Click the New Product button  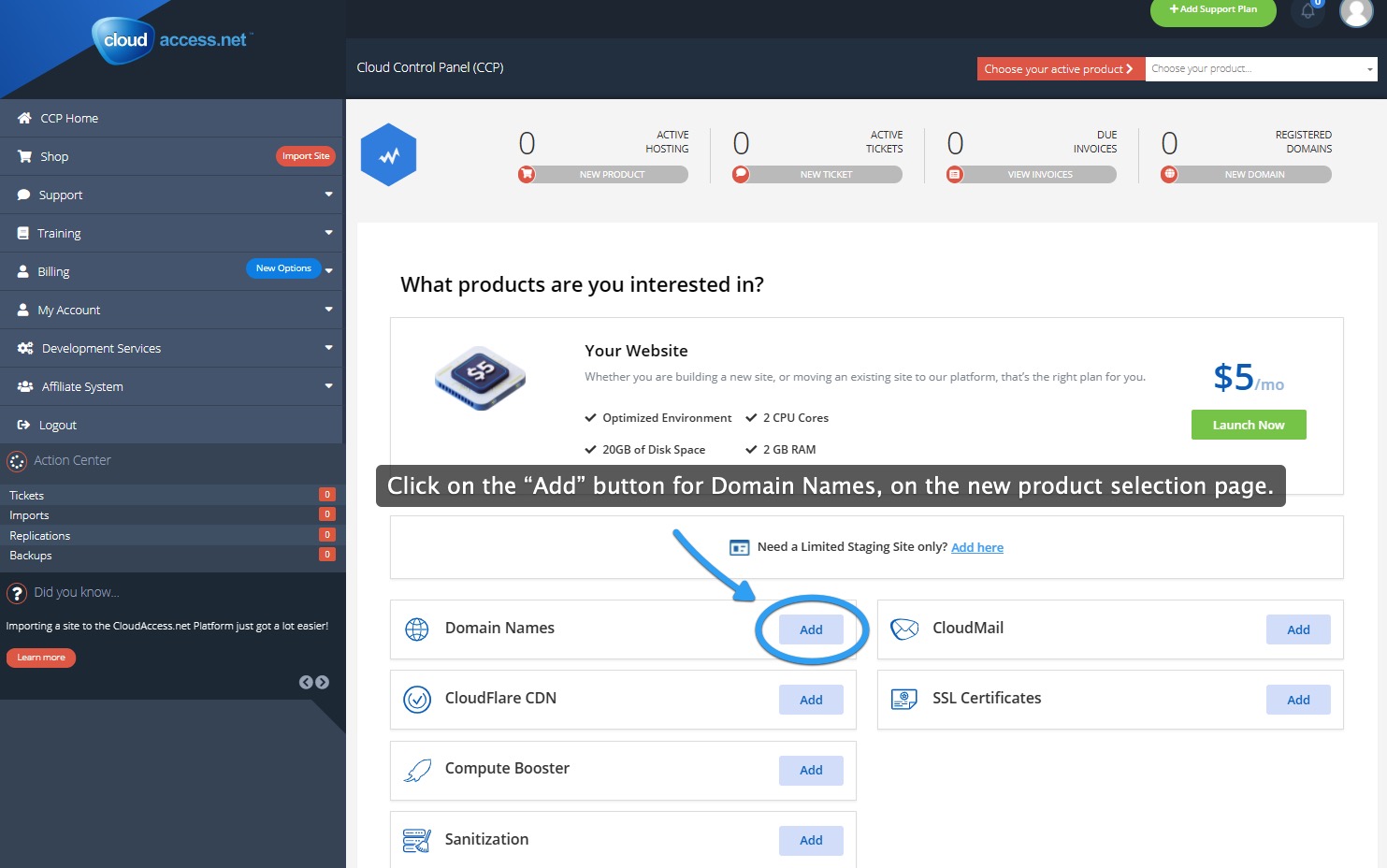point(603,175)
